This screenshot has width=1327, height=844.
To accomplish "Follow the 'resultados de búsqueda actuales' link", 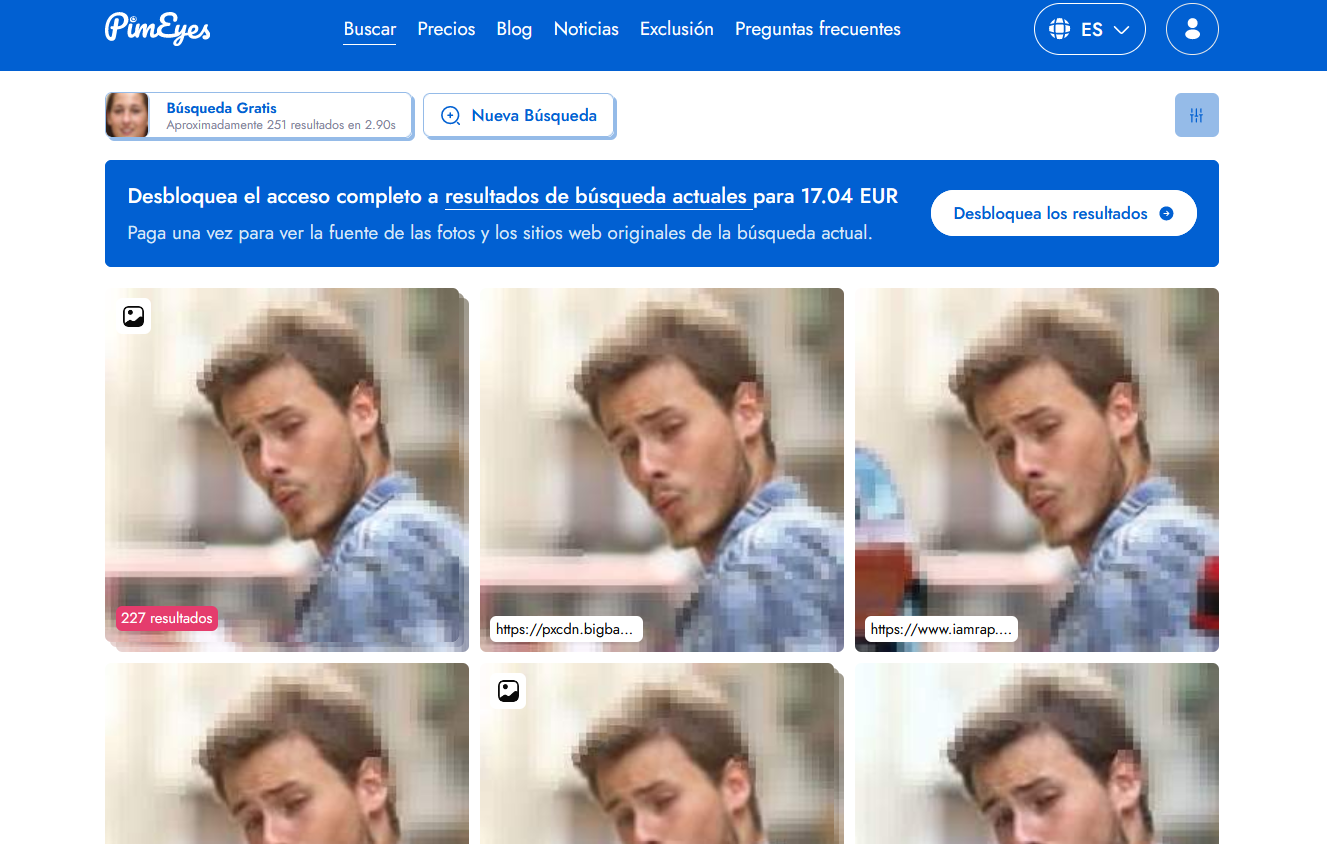I will point(598,196).
